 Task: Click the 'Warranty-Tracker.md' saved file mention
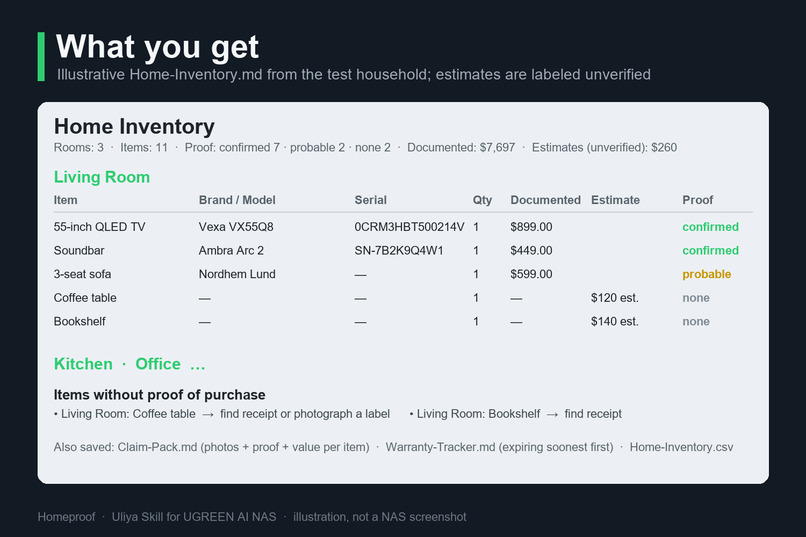pos(441,447)
